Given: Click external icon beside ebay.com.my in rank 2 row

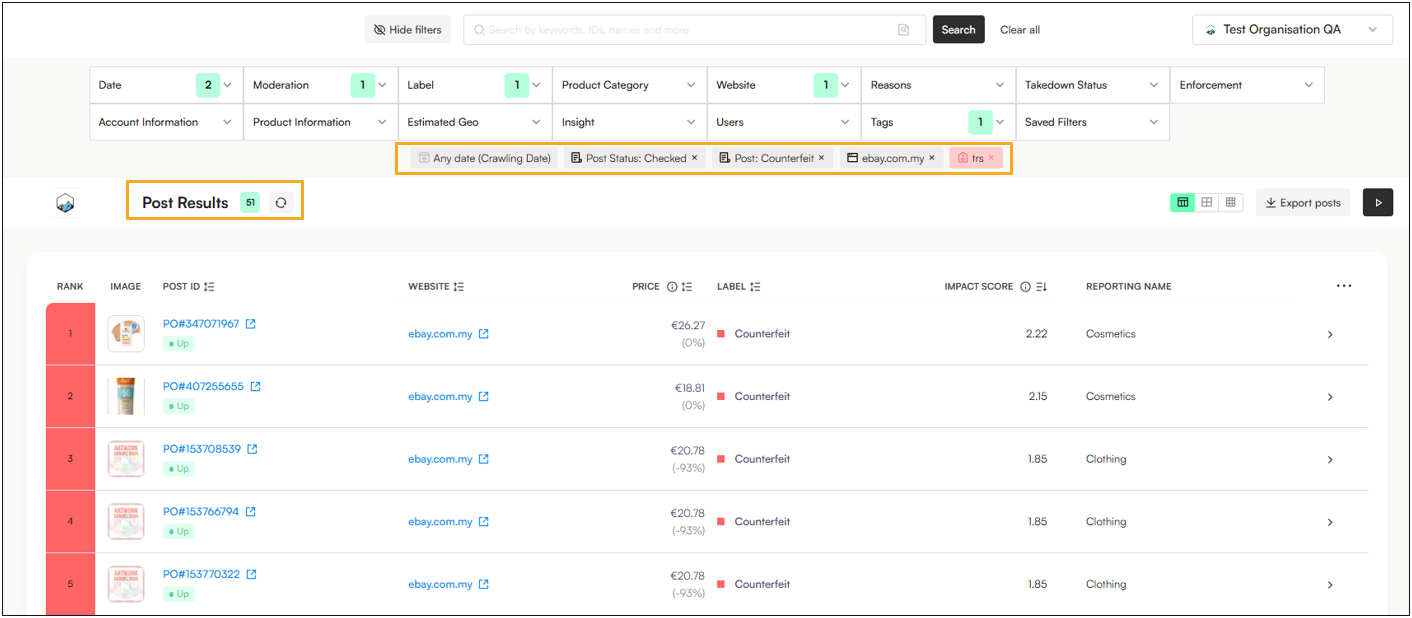Looking at the screenshot, I should tap(484, 397).
